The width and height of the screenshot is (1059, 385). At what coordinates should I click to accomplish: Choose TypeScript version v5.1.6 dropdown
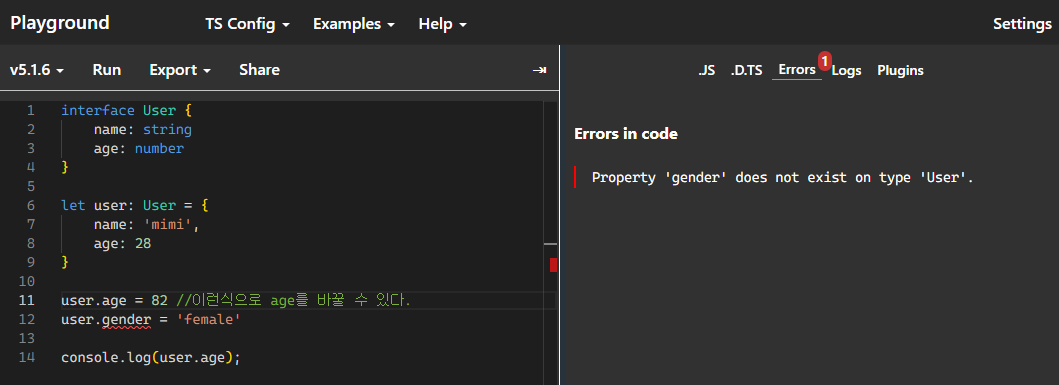click(x=37, y=70)
